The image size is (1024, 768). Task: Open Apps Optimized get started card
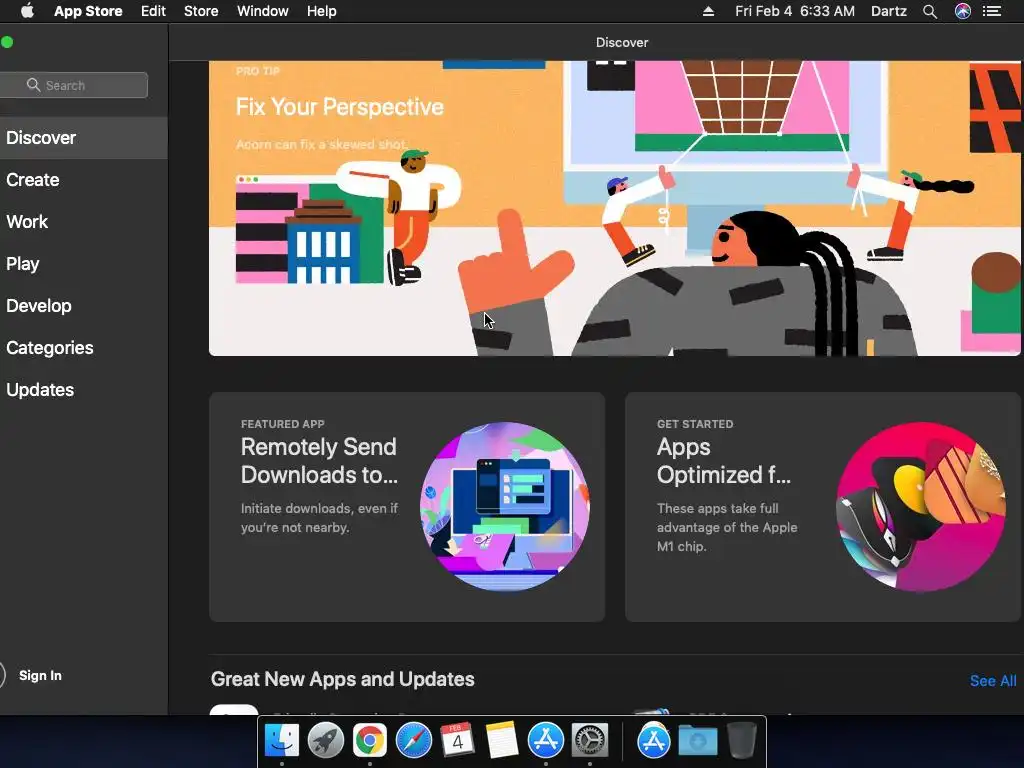pos(823,507)
